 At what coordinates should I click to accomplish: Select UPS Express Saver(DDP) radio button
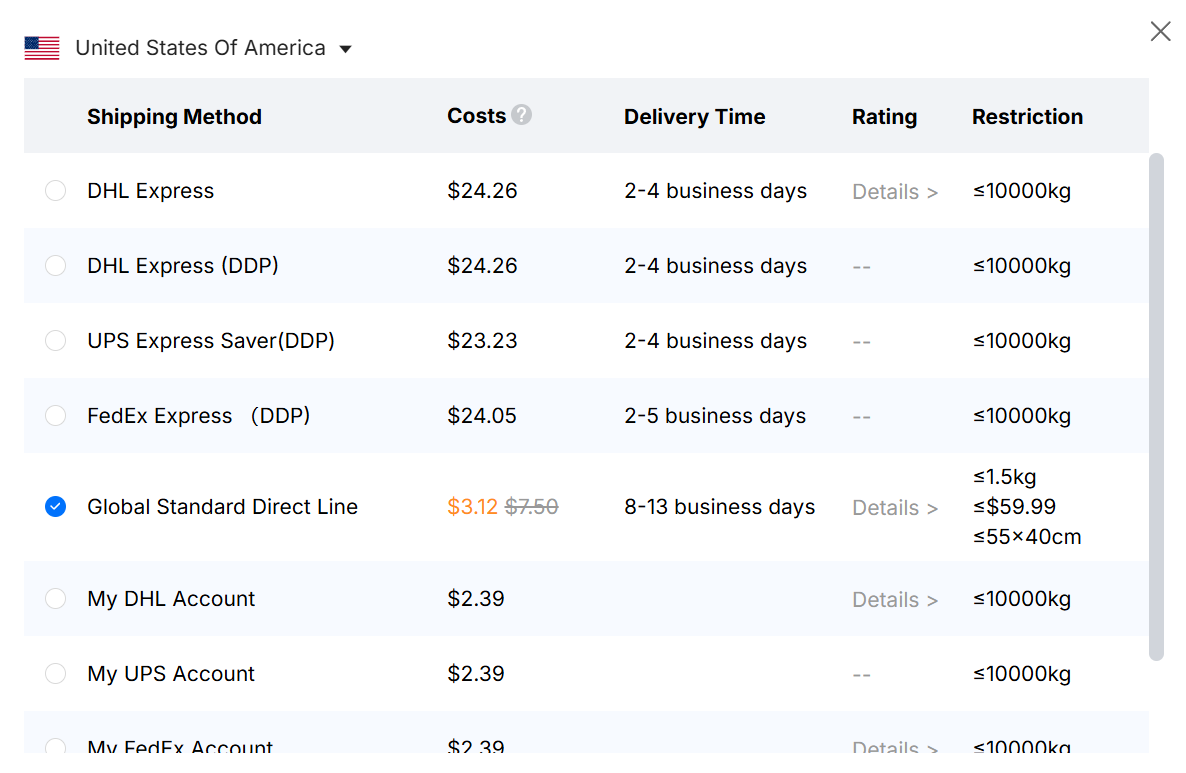(x=56, y=341)
